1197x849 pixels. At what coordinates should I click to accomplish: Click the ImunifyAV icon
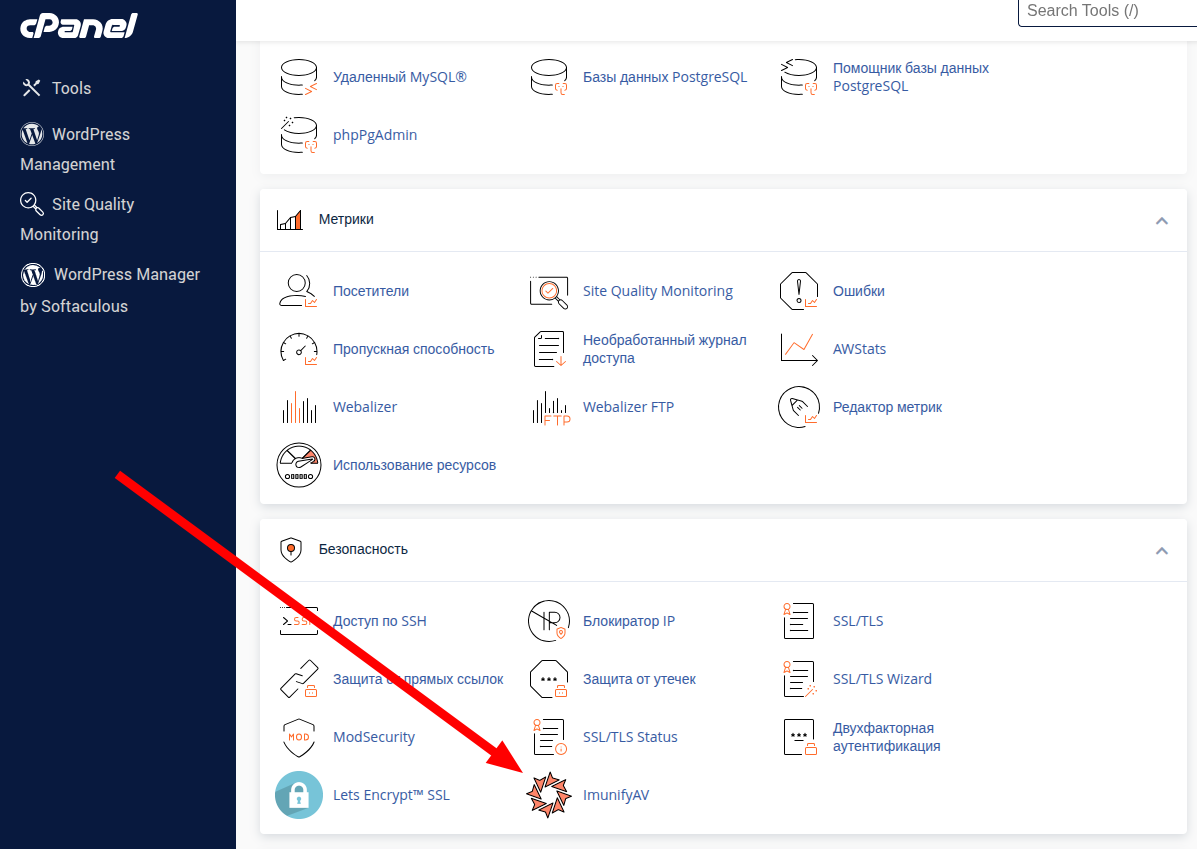(549, 795)
